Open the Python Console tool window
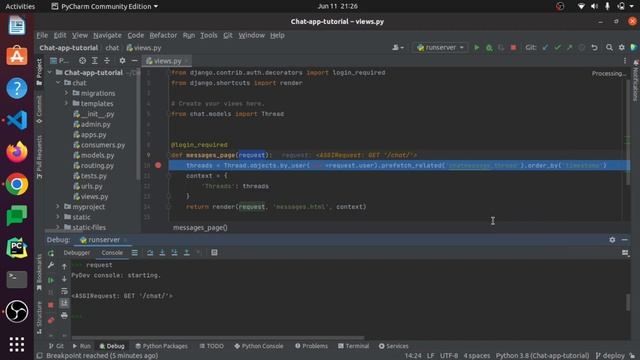Screen dimensions: 640x360 point(259,346)
